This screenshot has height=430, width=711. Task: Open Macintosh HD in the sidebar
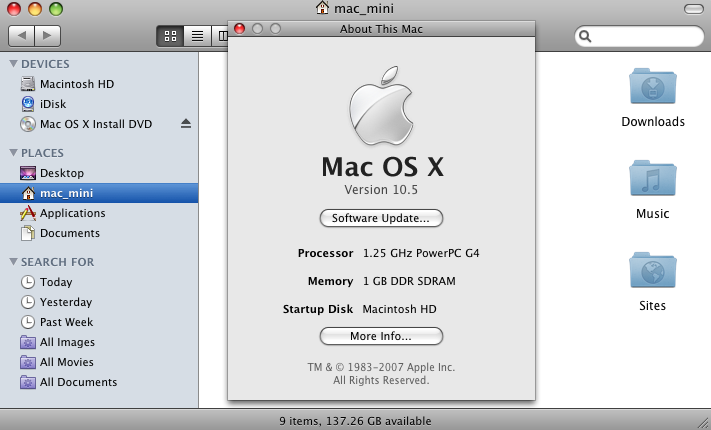click(99, 84)
